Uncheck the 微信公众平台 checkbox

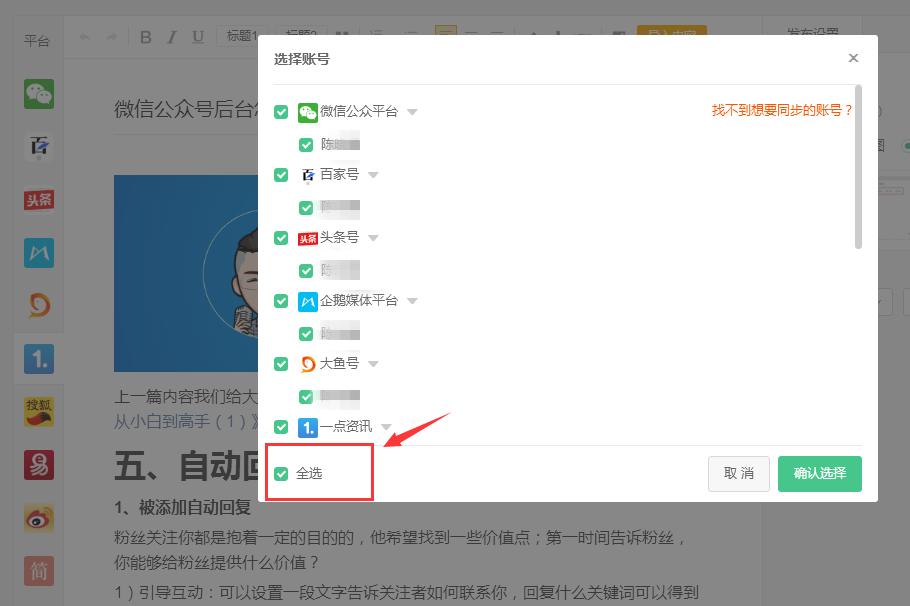[x=281, y=111]
